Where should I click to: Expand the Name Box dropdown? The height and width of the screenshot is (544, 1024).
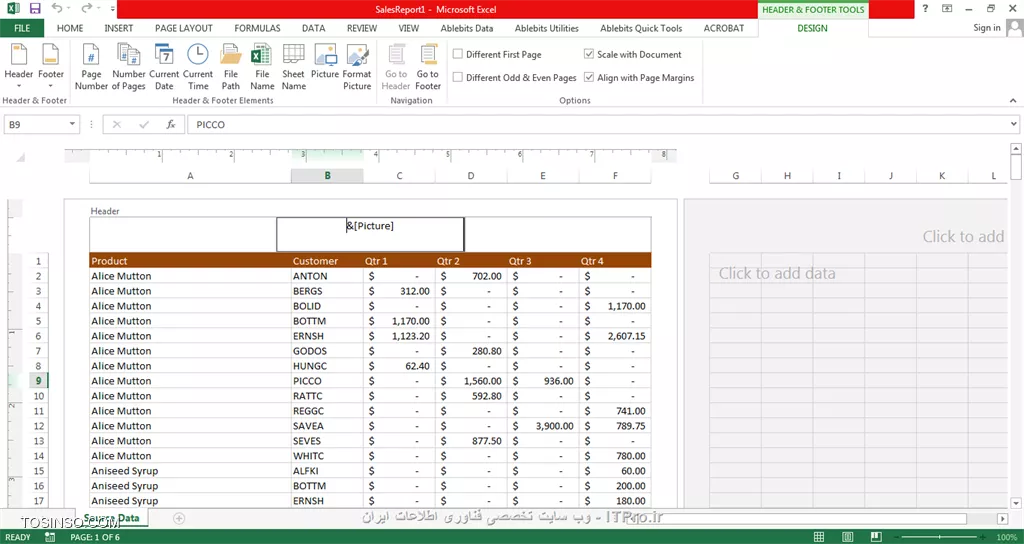72,124
